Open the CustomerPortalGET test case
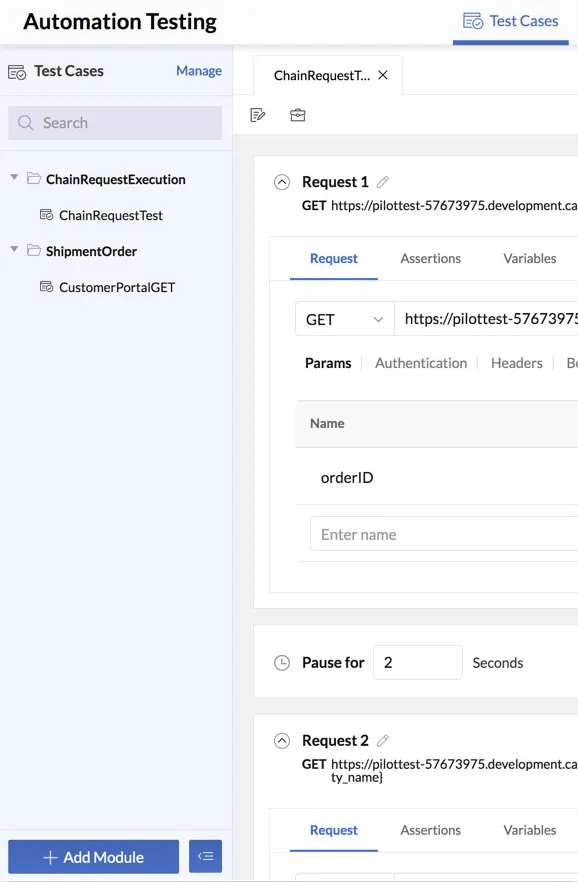The image size is (578, 882). 117,287
